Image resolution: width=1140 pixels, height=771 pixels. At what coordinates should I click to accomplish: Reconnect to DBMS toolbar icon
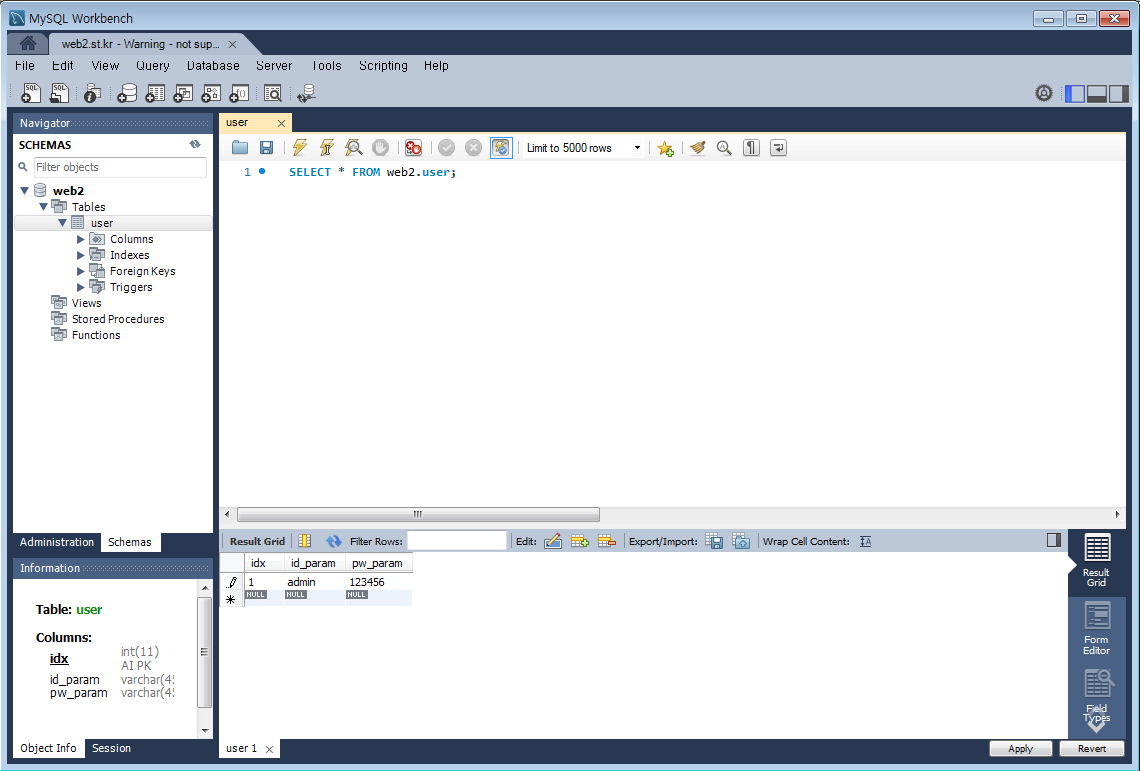coord(306,93)
